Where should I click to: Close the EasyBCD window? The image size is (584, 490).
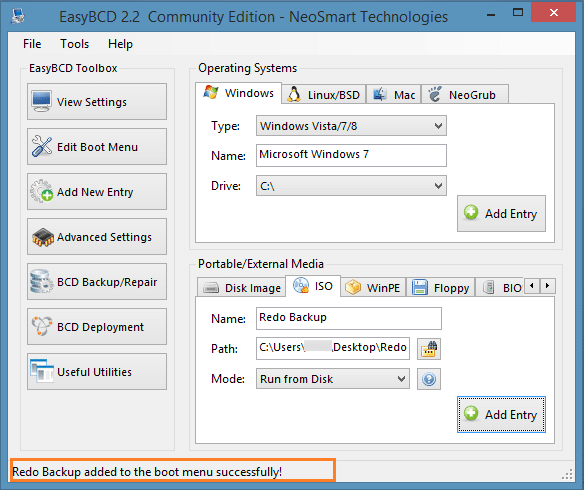pos(554,13)
